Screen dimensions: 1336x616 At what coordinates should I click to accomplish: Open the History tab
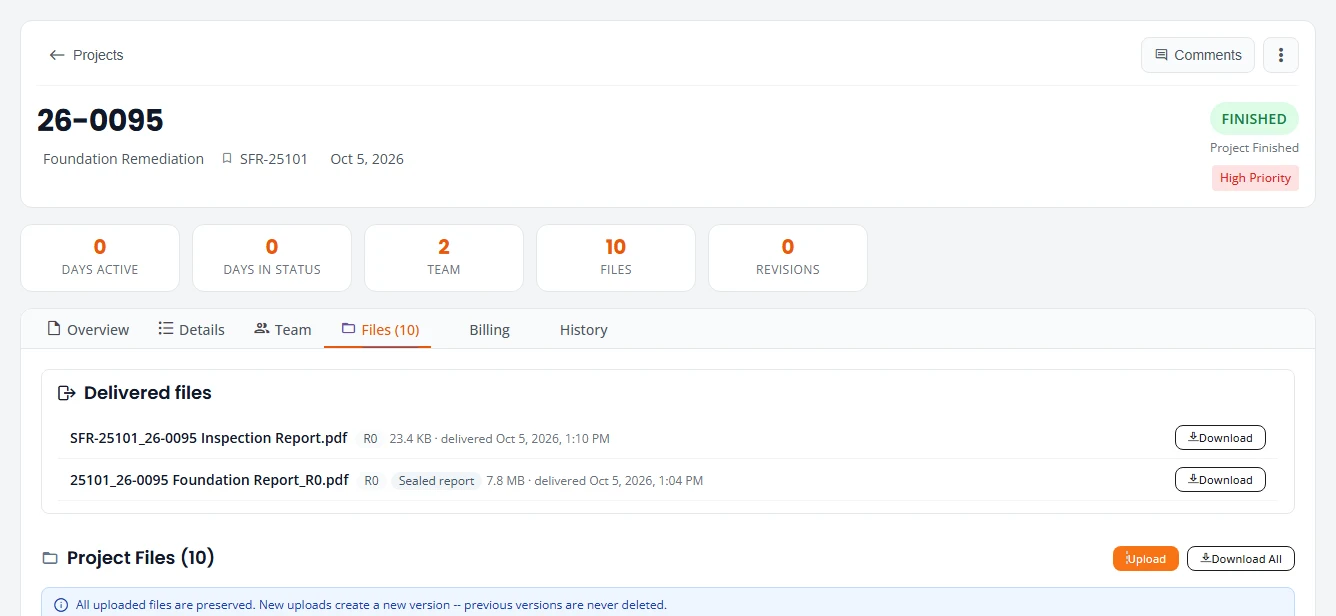click(583, 329)
